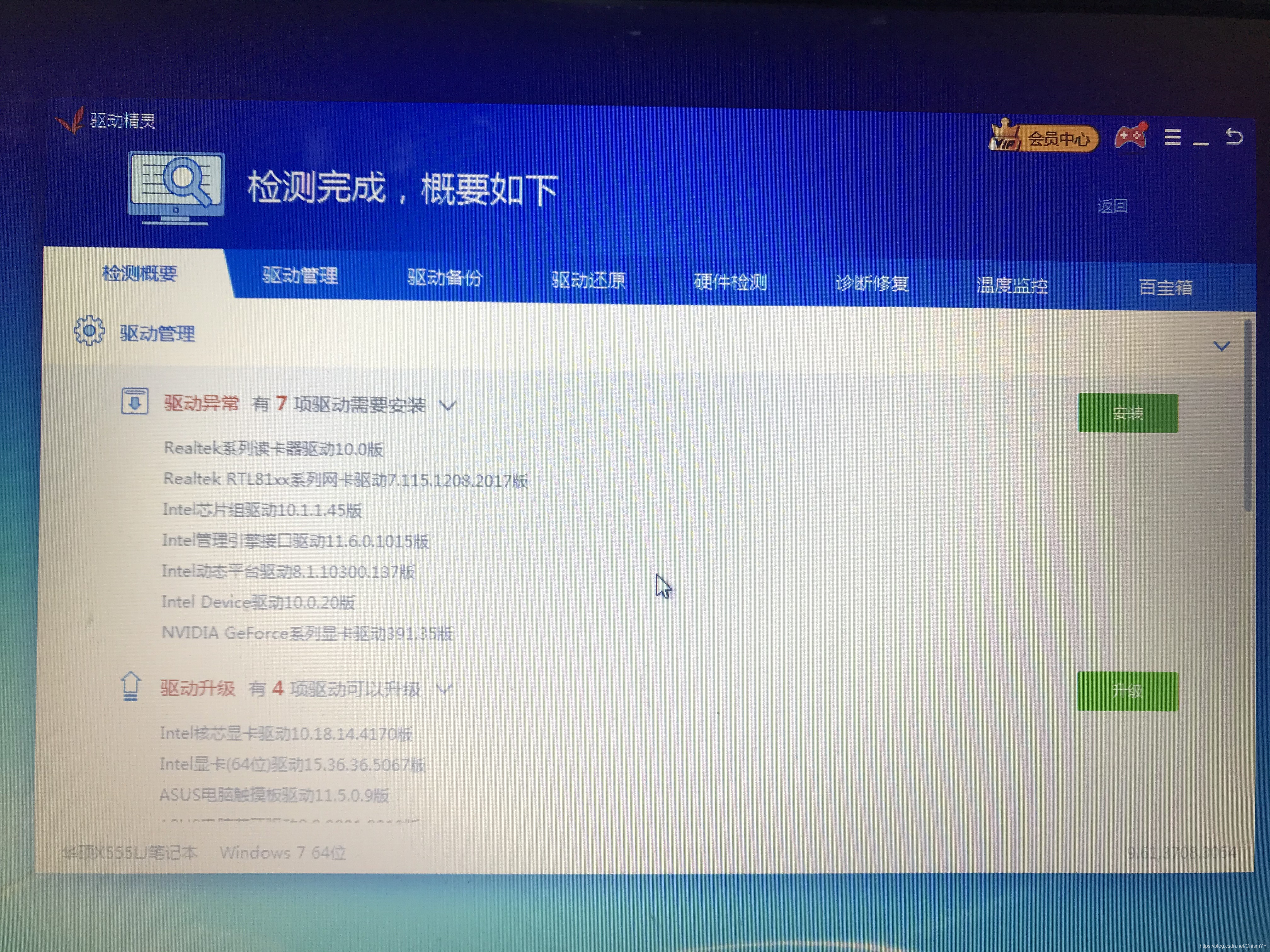The width and height of the screenshot is (1270, 952).
Task: Click the download icon beside 驱动异常
Action: pos(134,401)
